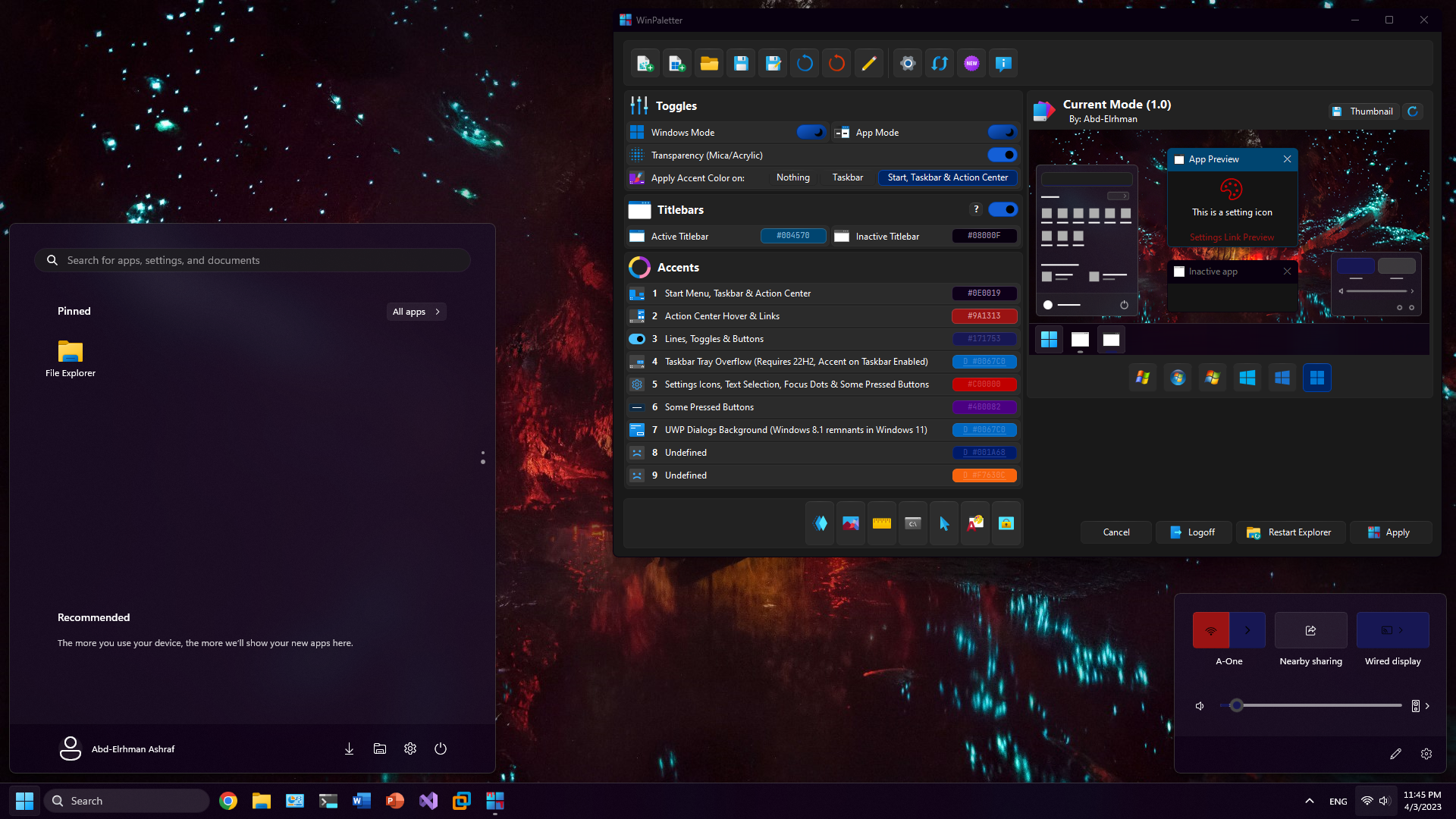Show hidden system tray icons
Viewport: 1456px width, 819px height.
coord(1309,800)
